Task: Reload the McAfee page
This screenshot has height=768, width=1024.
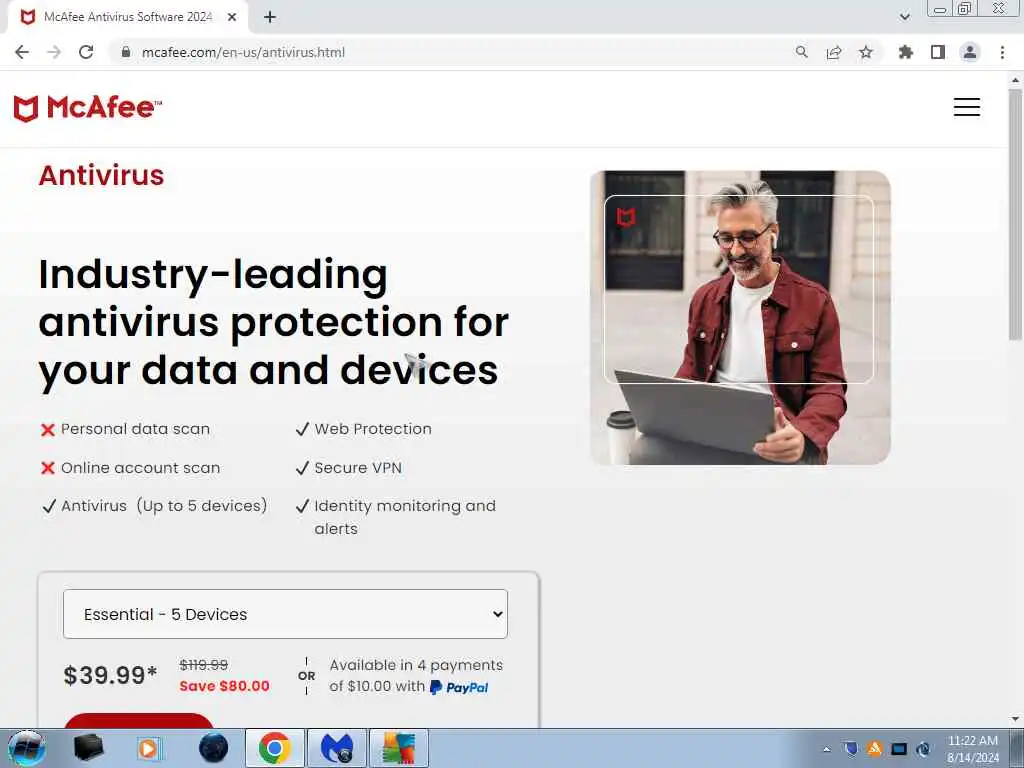Action: 86,52
